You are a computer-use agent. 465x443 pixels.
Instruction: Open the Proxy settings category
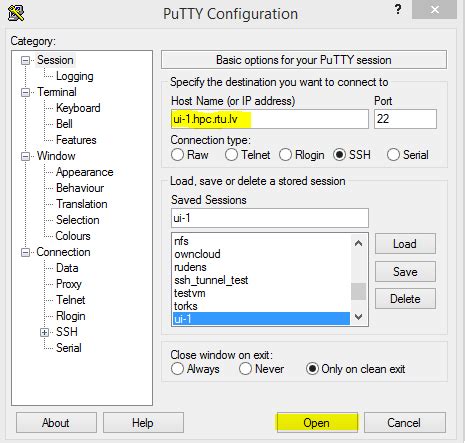[x=69, y=284]
